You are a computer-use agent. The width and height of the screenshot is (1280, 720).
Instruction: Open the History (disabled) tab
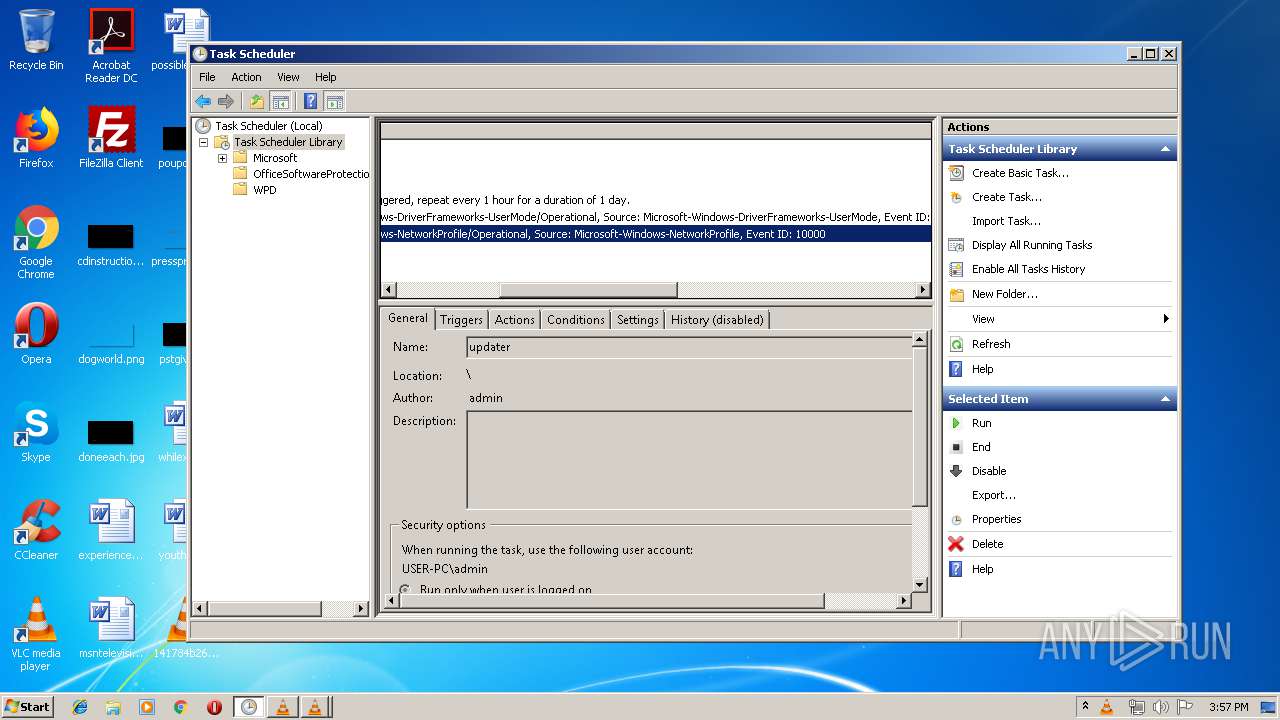point(717,320)
